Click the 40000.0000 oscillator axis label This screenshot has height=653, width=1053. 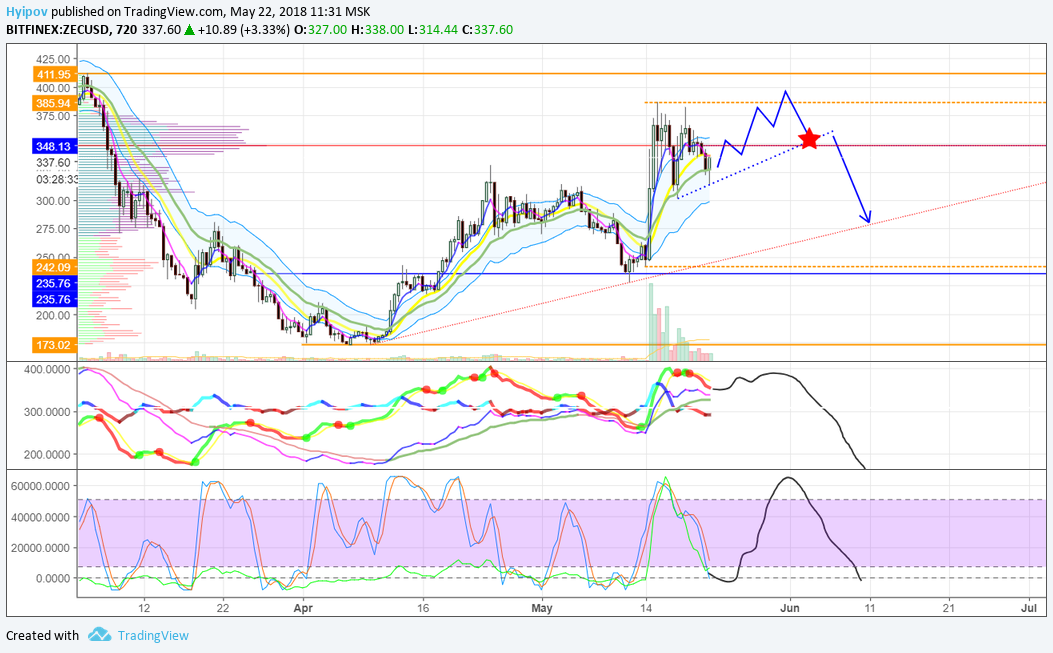pos(41,517)
